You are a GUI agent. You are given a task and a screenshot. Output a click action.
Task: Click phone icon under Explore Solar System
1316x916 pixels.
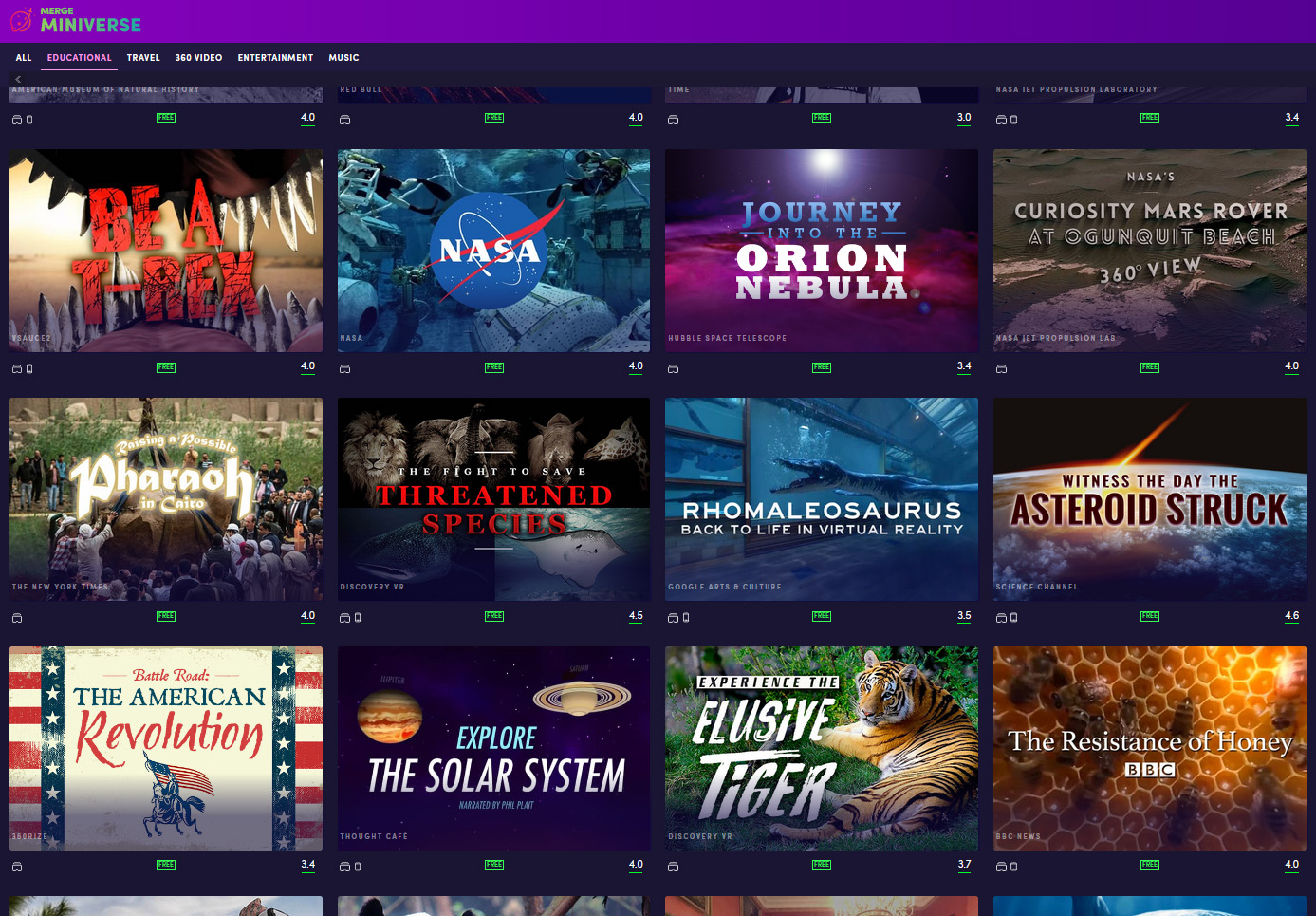(358, 867)
